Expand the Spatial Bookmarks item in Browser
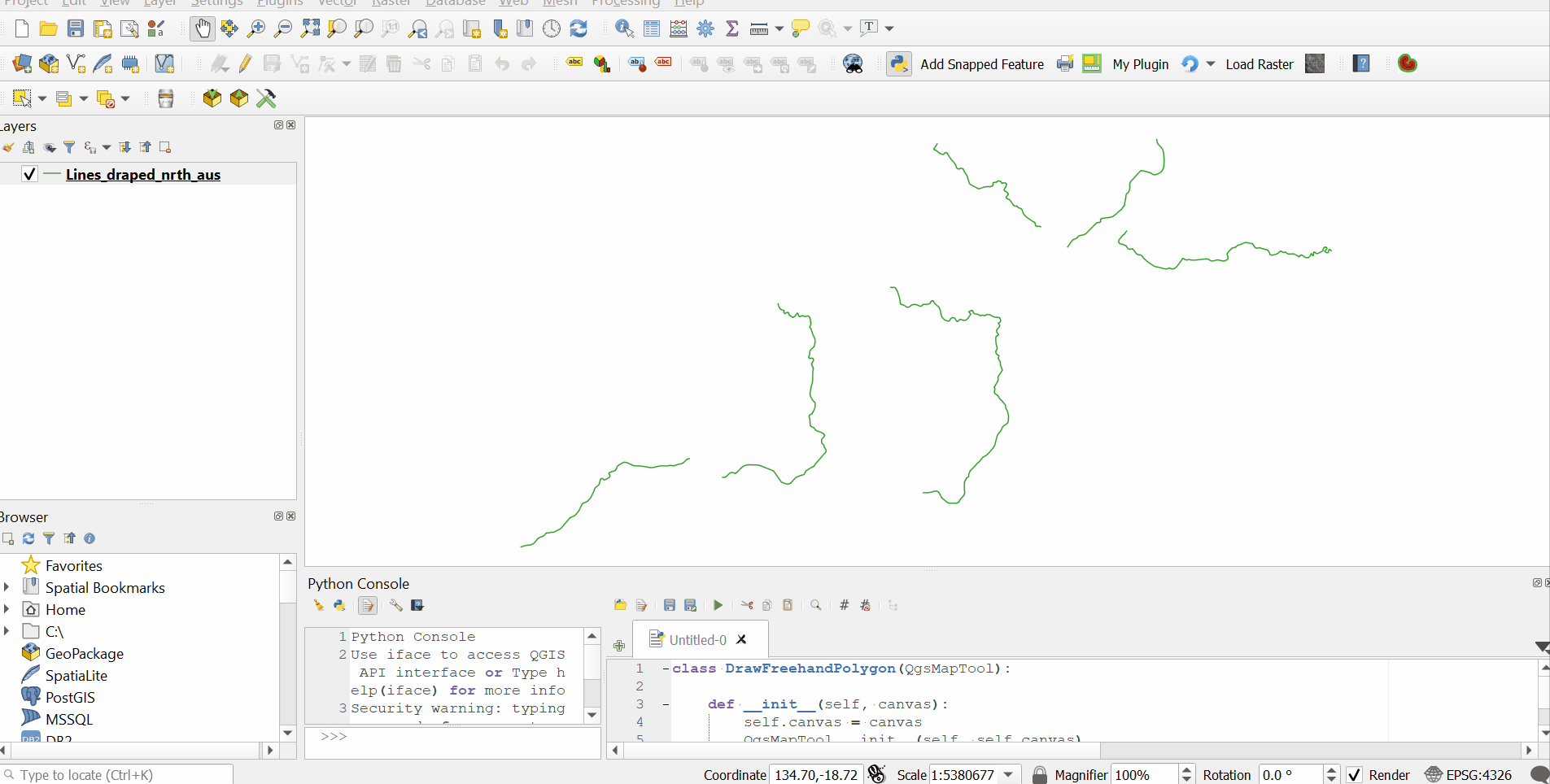This screenshot has height=784, width=1550. [x=7, y=587]
